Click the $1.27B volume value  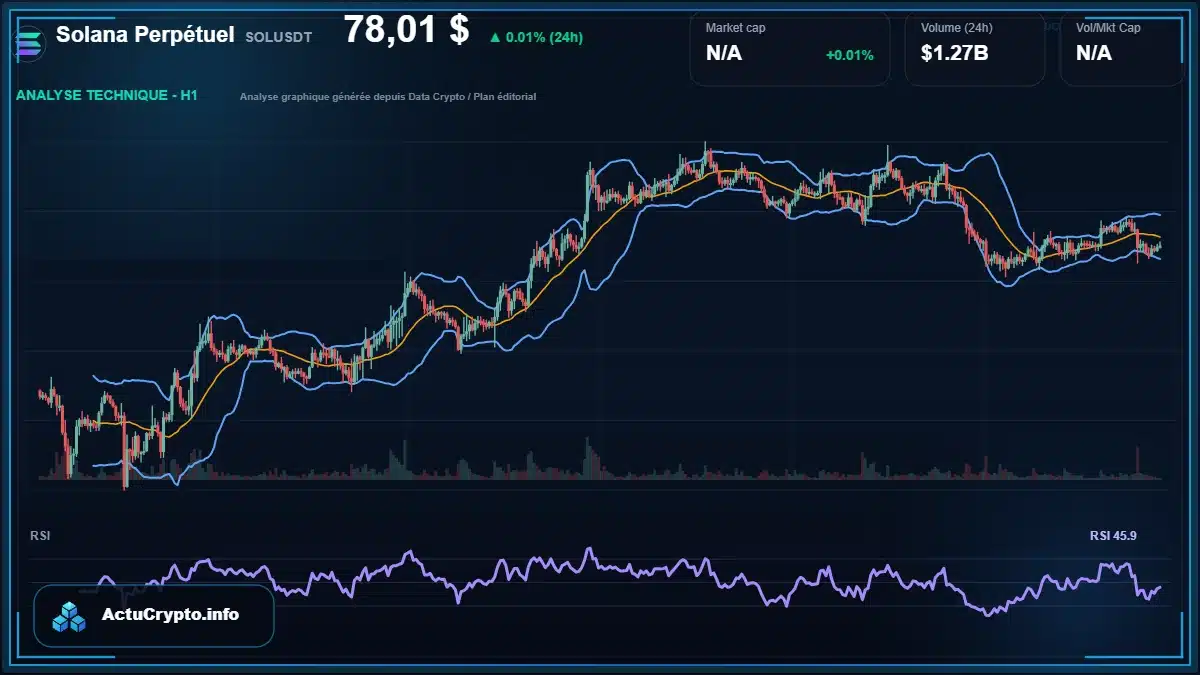(955, 53)
